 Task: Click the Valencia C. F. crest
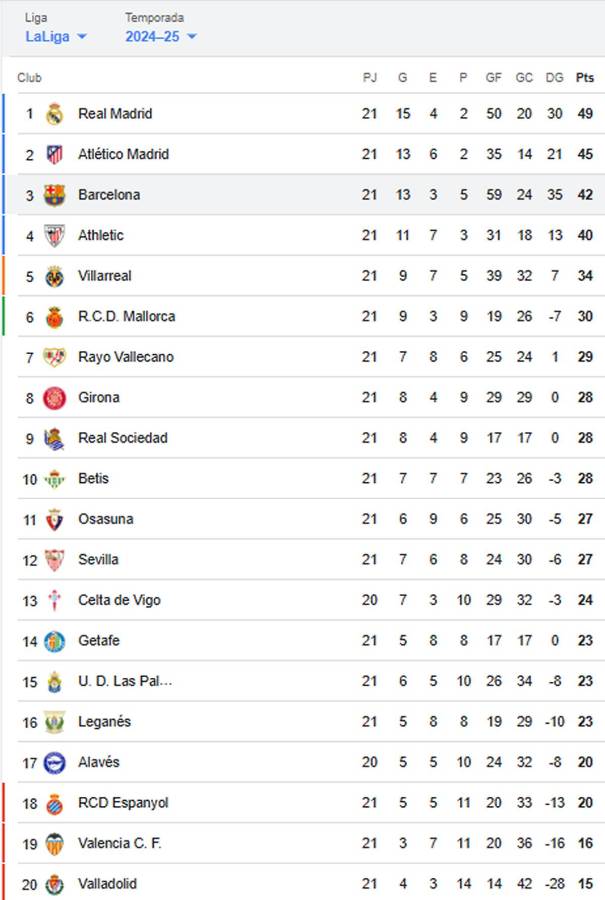[55, 843]
